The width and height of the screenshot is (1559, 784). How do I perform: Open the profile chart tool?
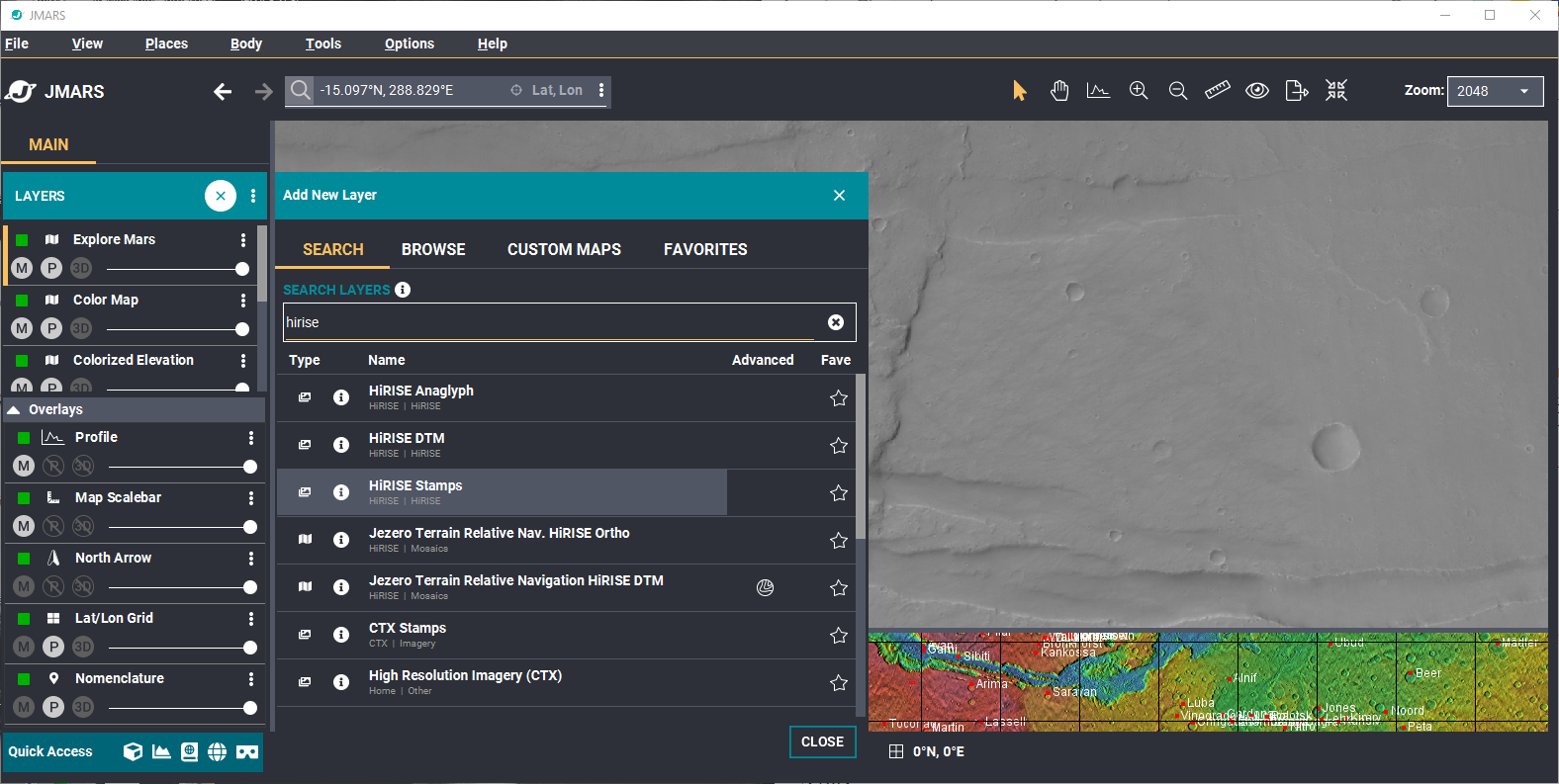coord(1098,91)
